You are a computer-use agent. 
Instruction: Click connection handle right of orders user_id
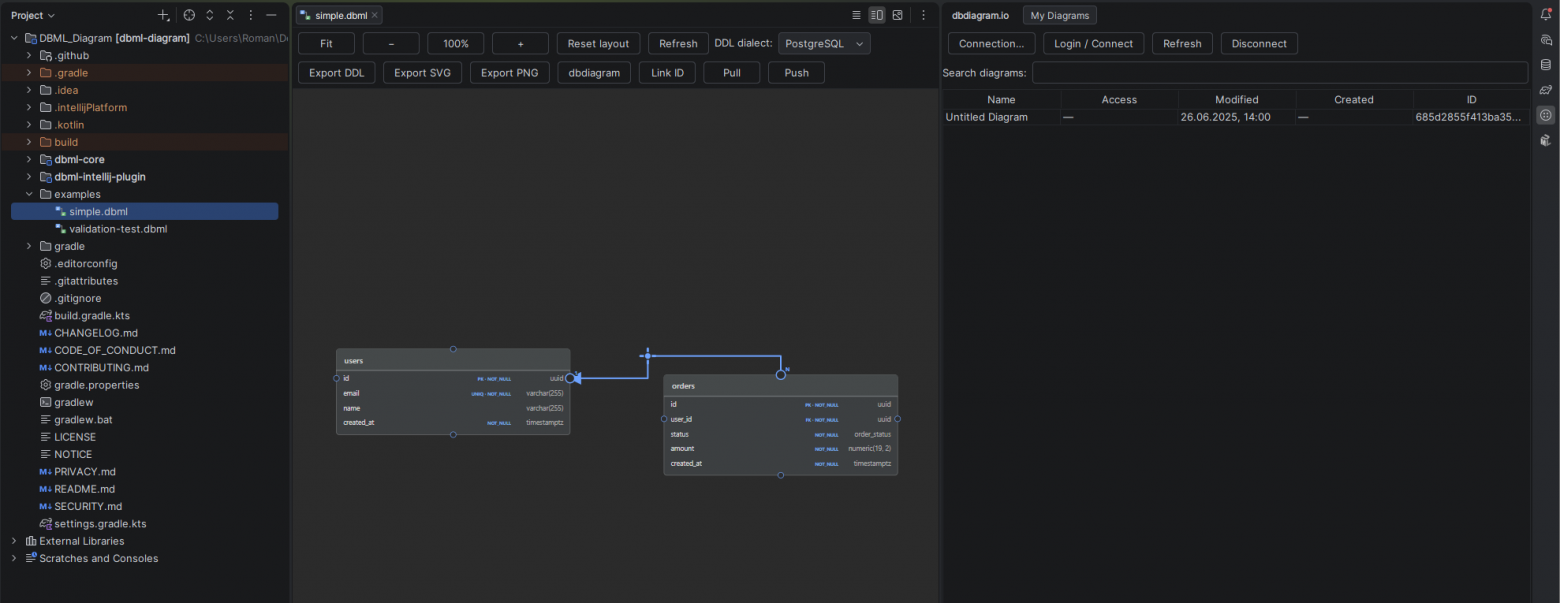898,419
